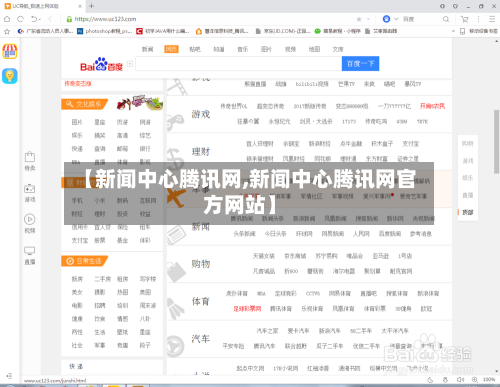Jump to 顶部 in right floating nav

pyautogui.click(x=468, y=212)
